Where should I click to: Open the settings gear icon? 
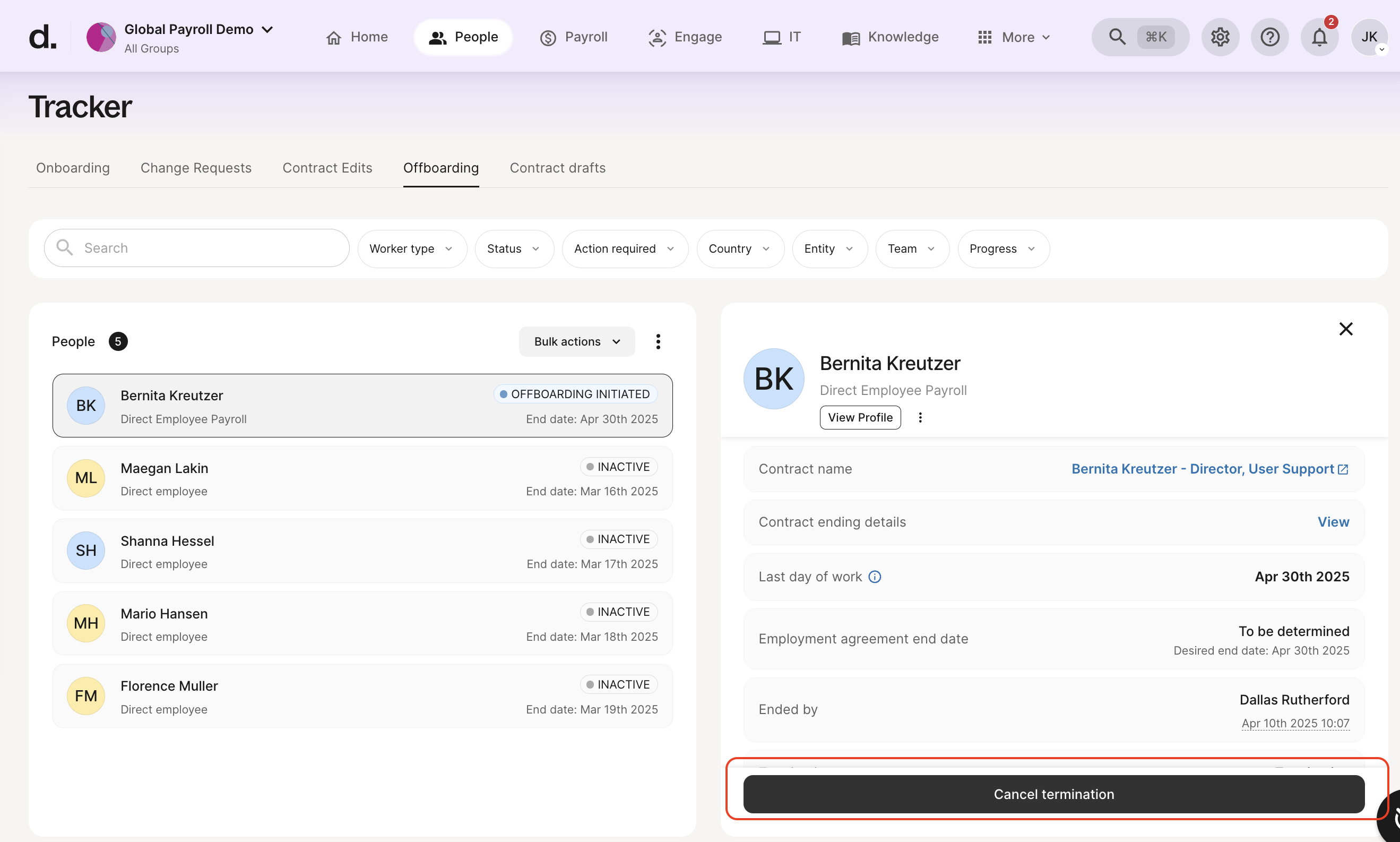1220,38
